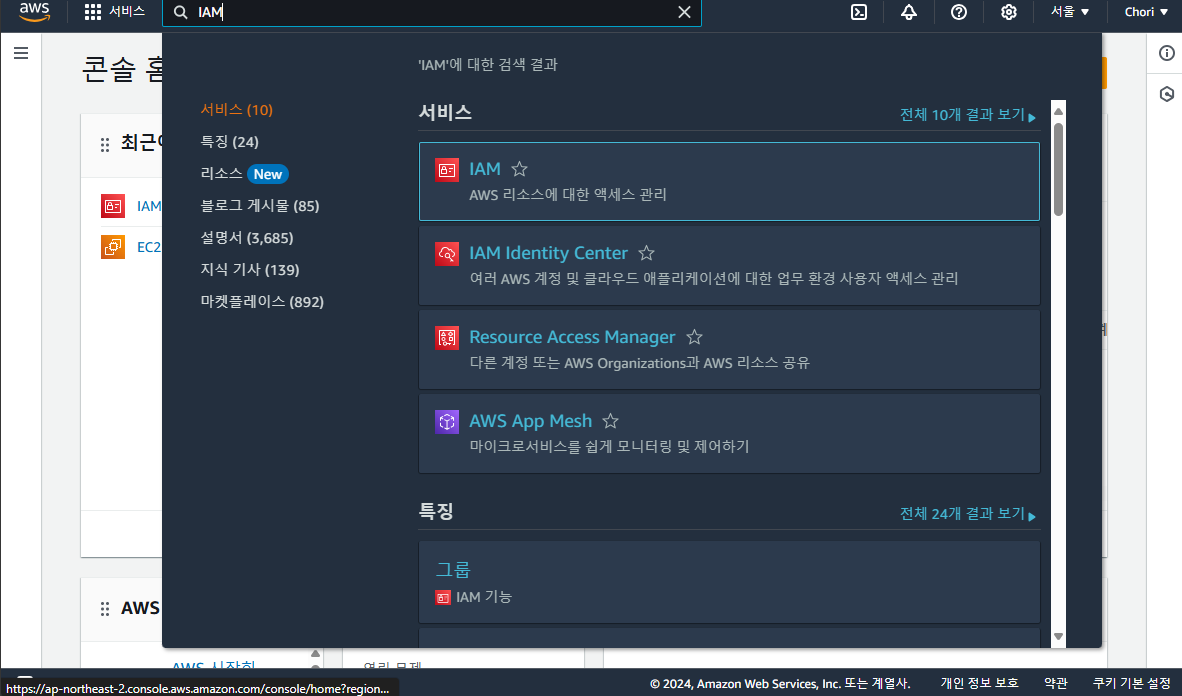
Task: Open 쿠키 기본 설정 footer link
Action: pyautogui.click(x=1131, y=683)
